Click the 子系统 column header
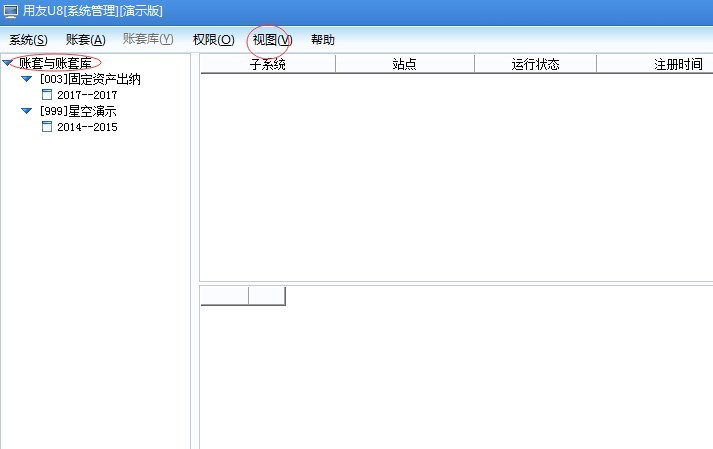 (268, 64)
